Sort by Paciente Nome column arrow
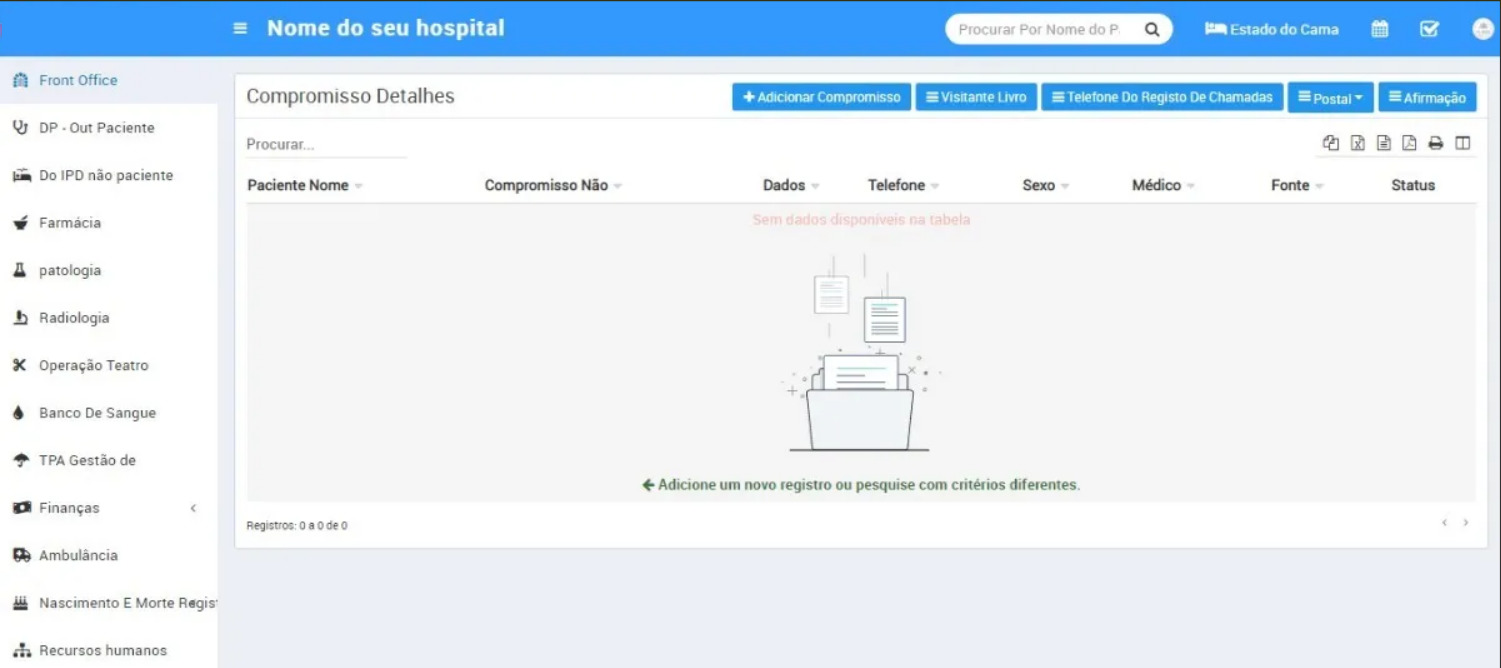 359,186
